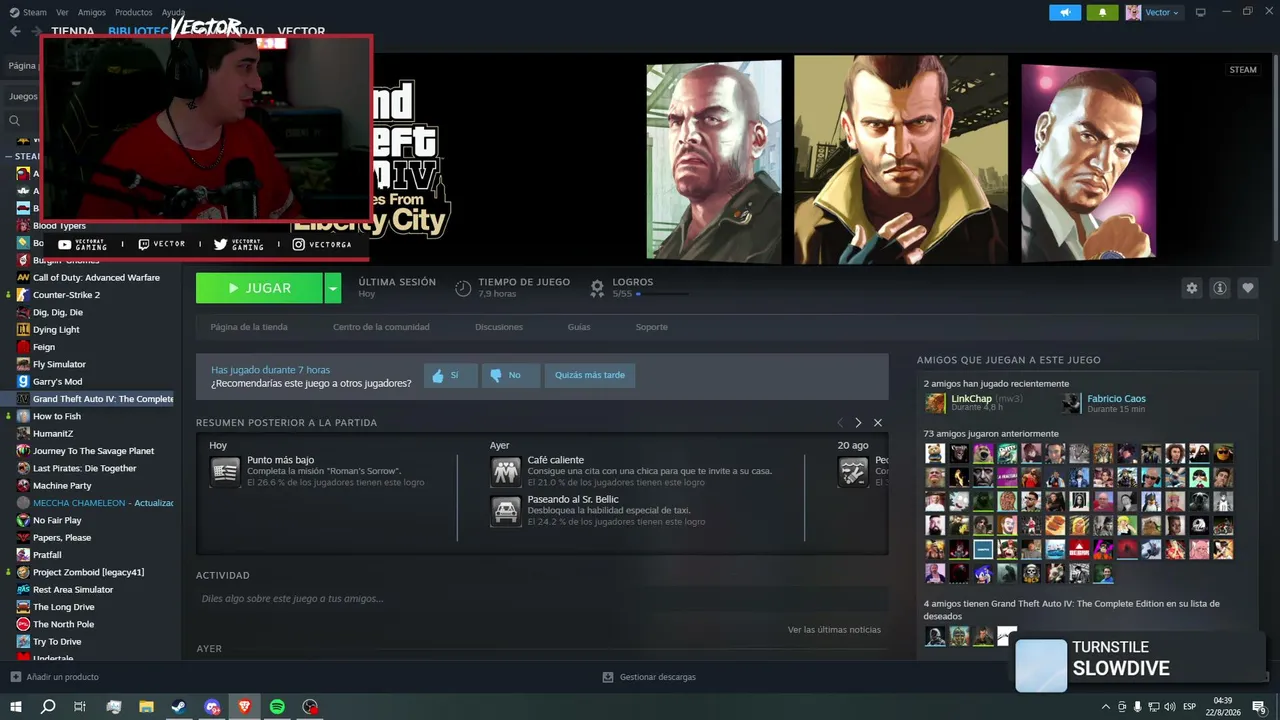Image resolution: width=1280 pixels, height=720 pixels.
Task: Open the LOGROS achievements trophy icon
Action: (x=597, y=288)
